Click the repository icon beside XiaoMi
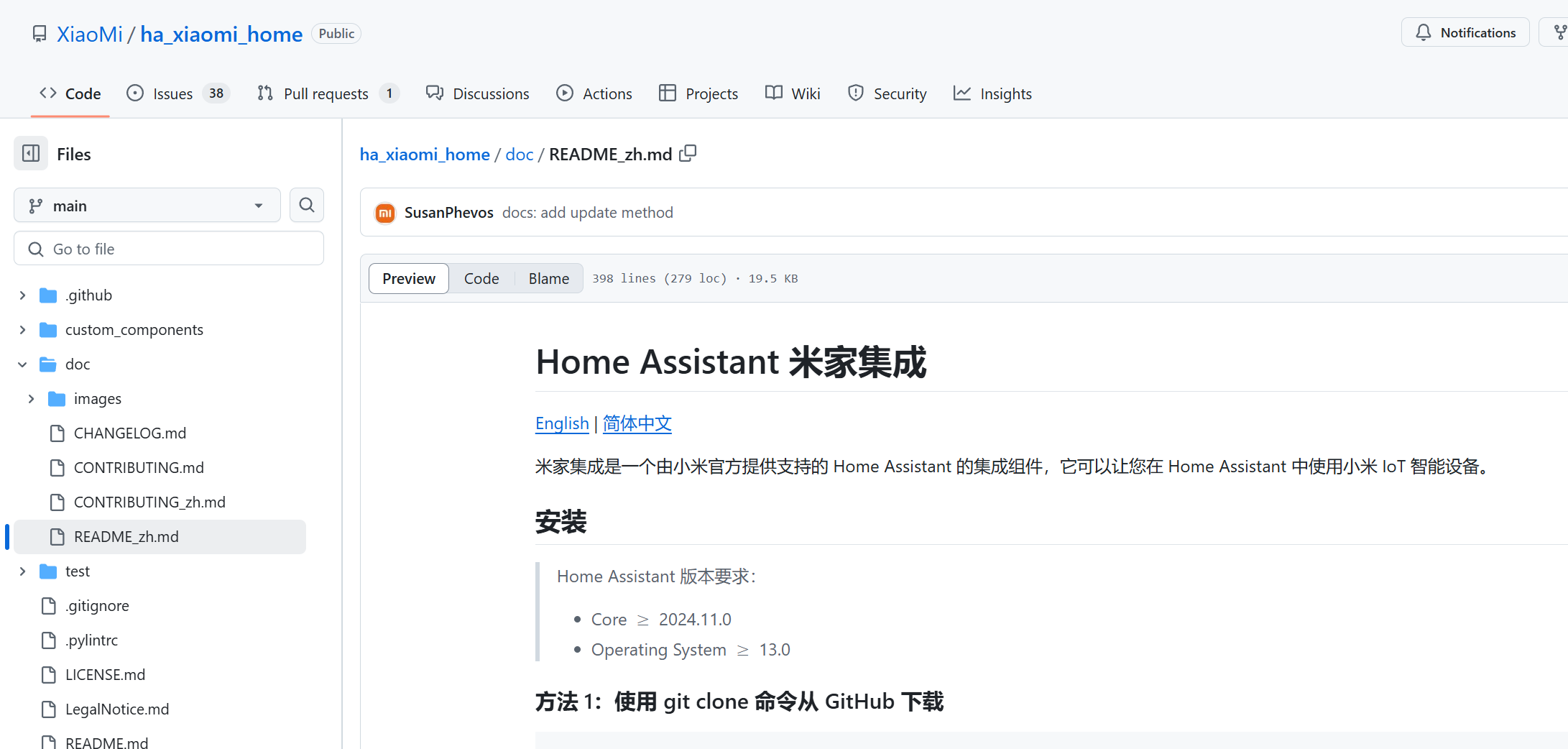This screenshot has width=1568, height=749. click(x=40, y=34)
